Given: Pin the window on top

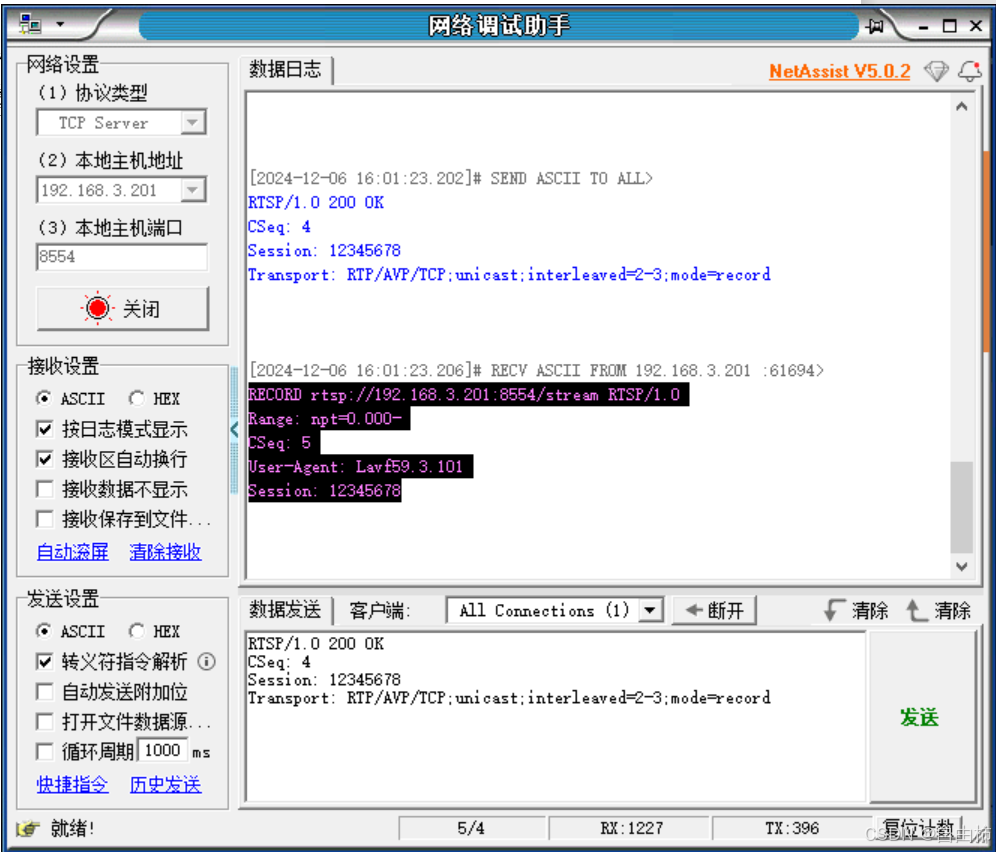Looking at the screenshot, I should point(876,26).
